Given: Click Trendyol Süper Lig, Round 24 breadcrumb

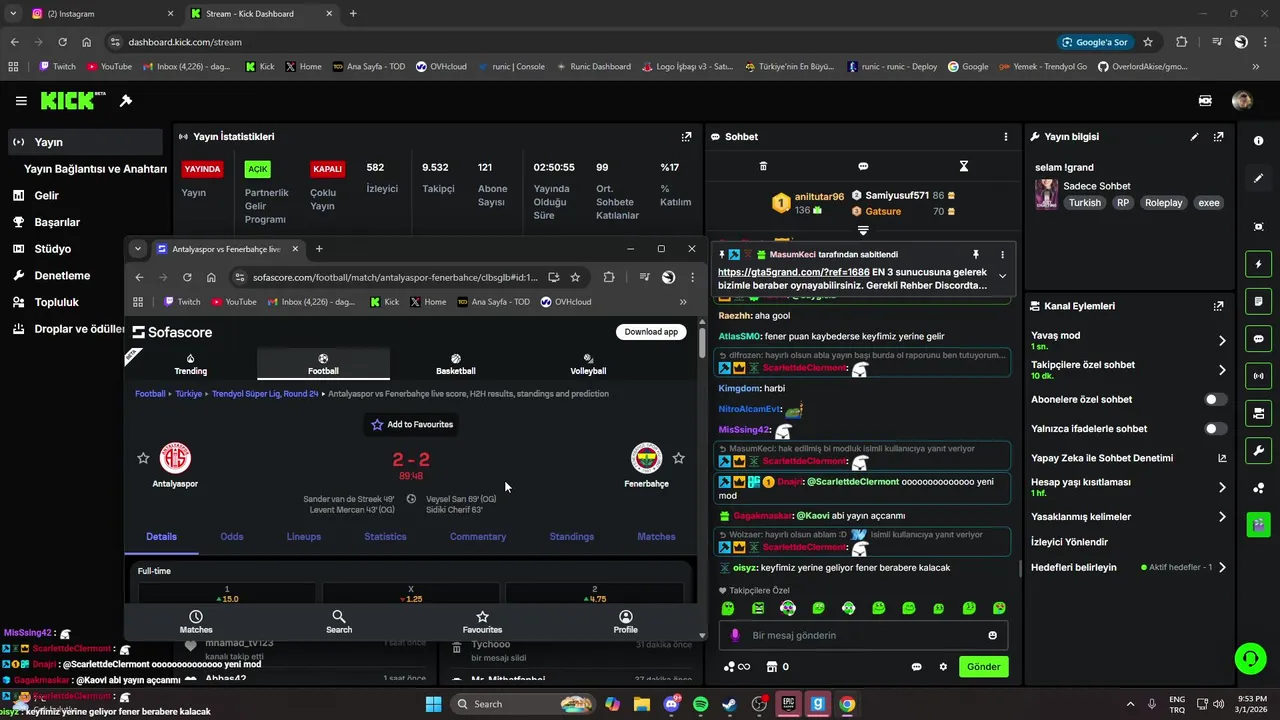Looking at the screenshot, I should pyautogui.click(x=265, y=394).
